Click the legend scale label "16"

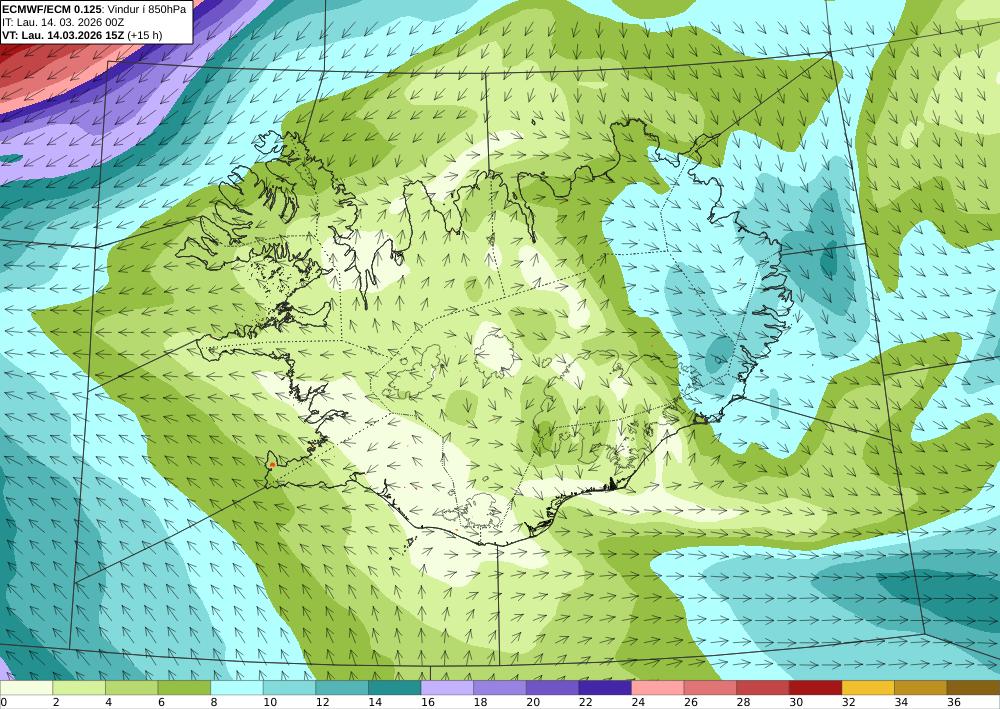(x=427, y=702)
